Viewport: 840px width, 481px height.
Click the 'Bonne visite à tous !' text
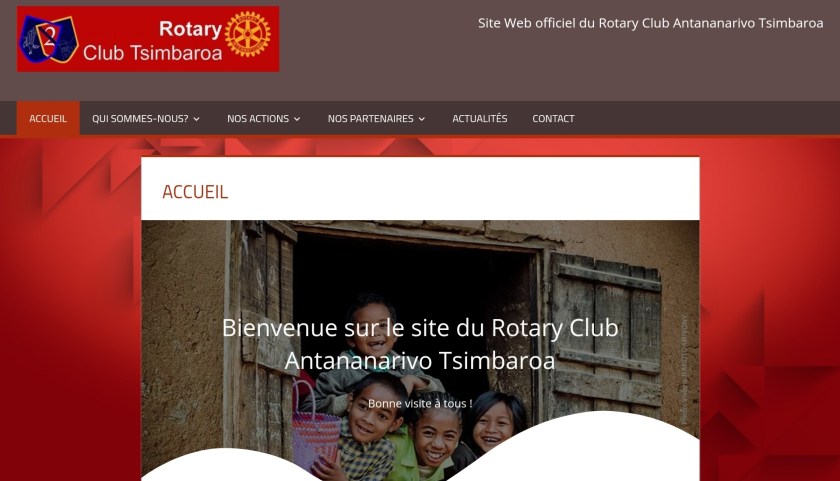(420, 403)
